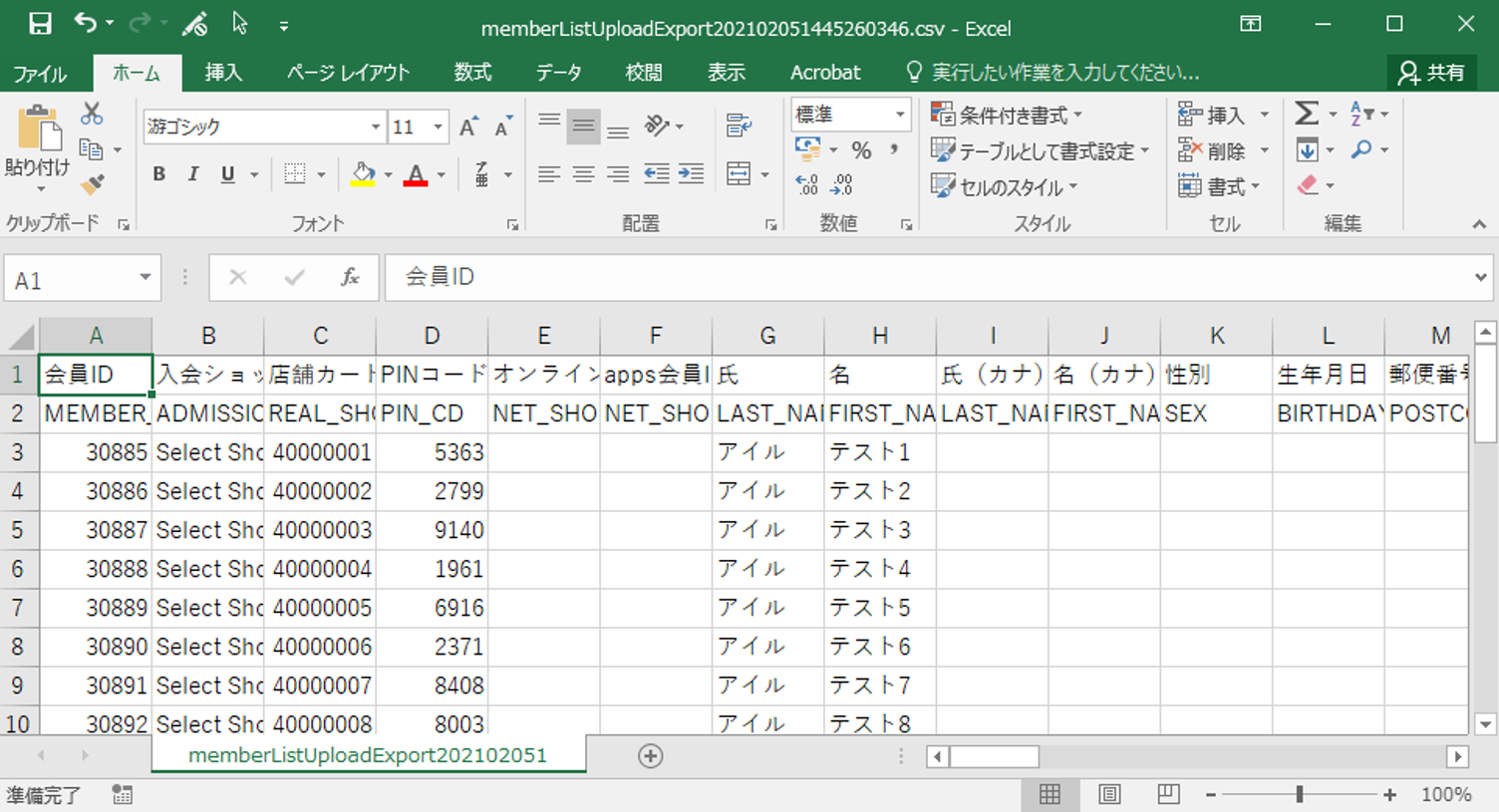
Task: Click the Wrap Text icon
Action: point(739,126)
